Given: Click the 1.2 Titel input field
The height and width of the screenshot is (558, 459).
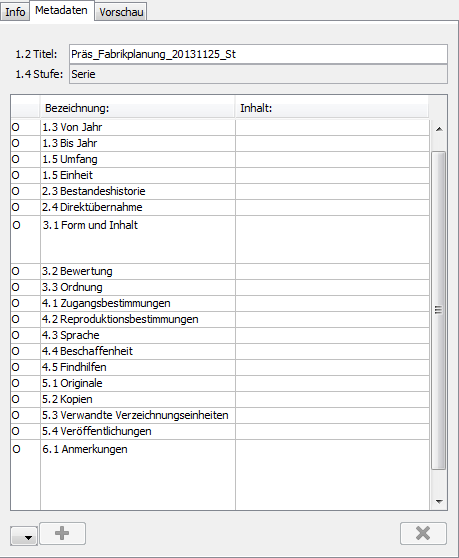Looking at the screenshot, I should coord(258,54).
